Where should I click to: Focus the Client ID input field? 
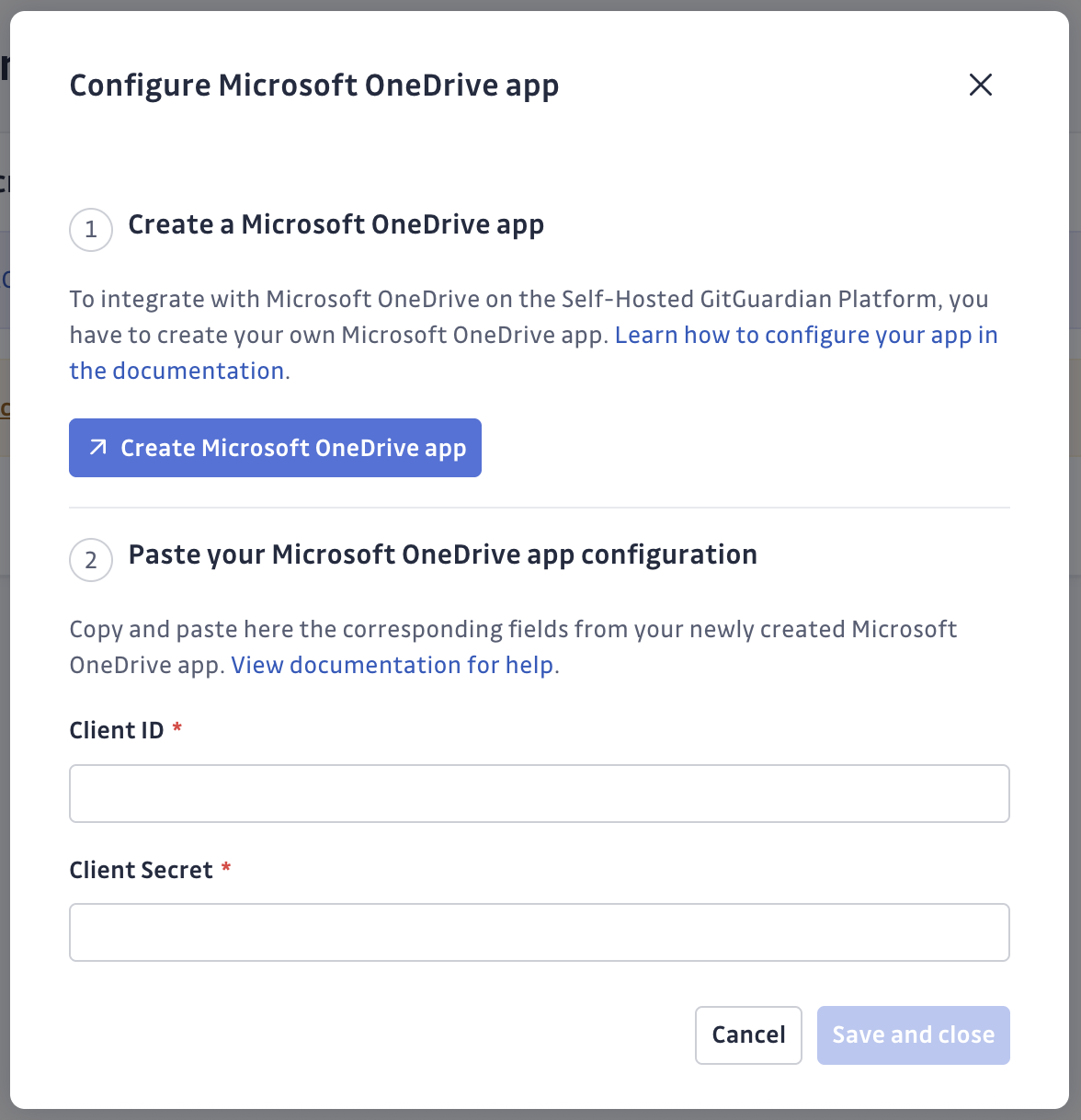tap(539, 794)
